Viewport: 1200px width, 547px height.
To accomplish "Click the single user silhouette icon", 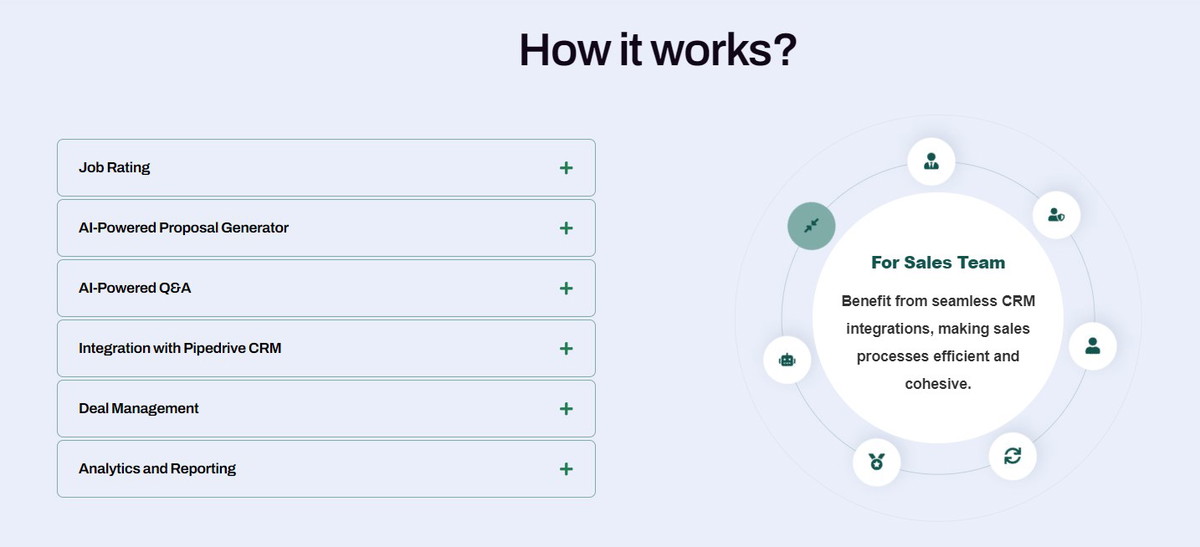I will (1092, 346).
